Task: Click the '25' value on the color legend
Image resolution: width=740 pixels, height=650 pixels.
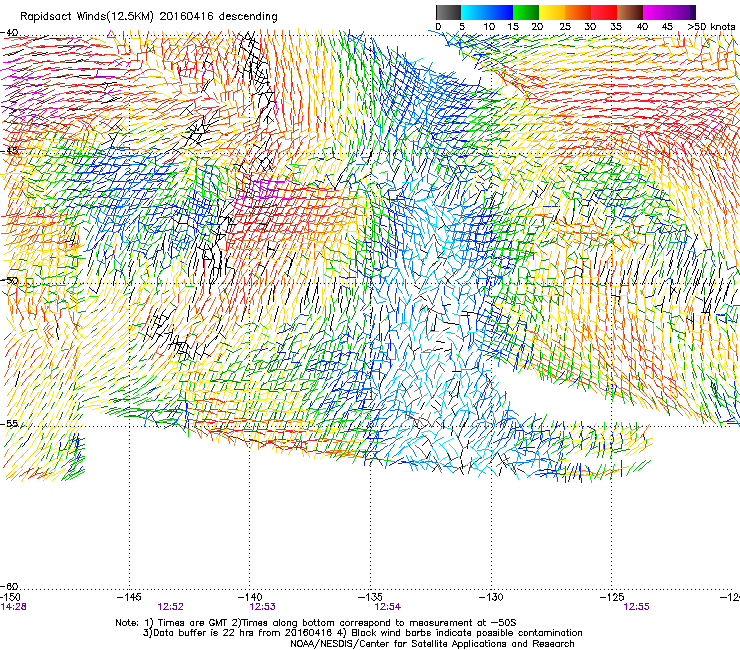Action: (564, 26)
